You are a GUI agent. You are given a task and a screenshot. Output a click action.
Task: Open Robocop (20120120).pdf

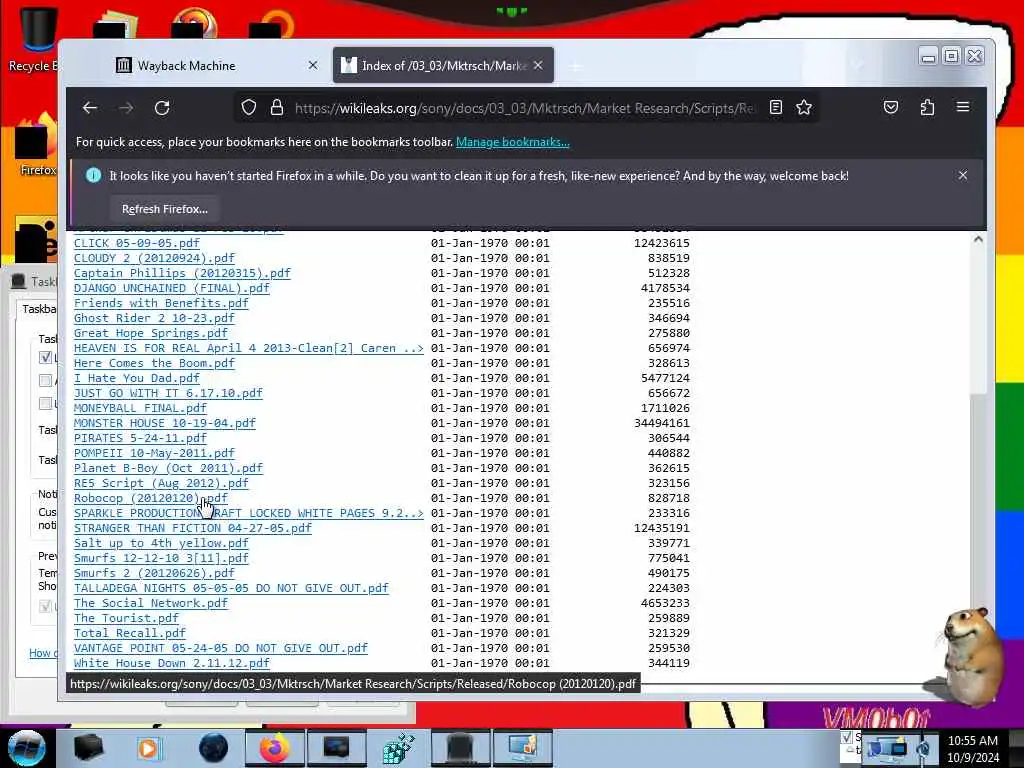151,498
